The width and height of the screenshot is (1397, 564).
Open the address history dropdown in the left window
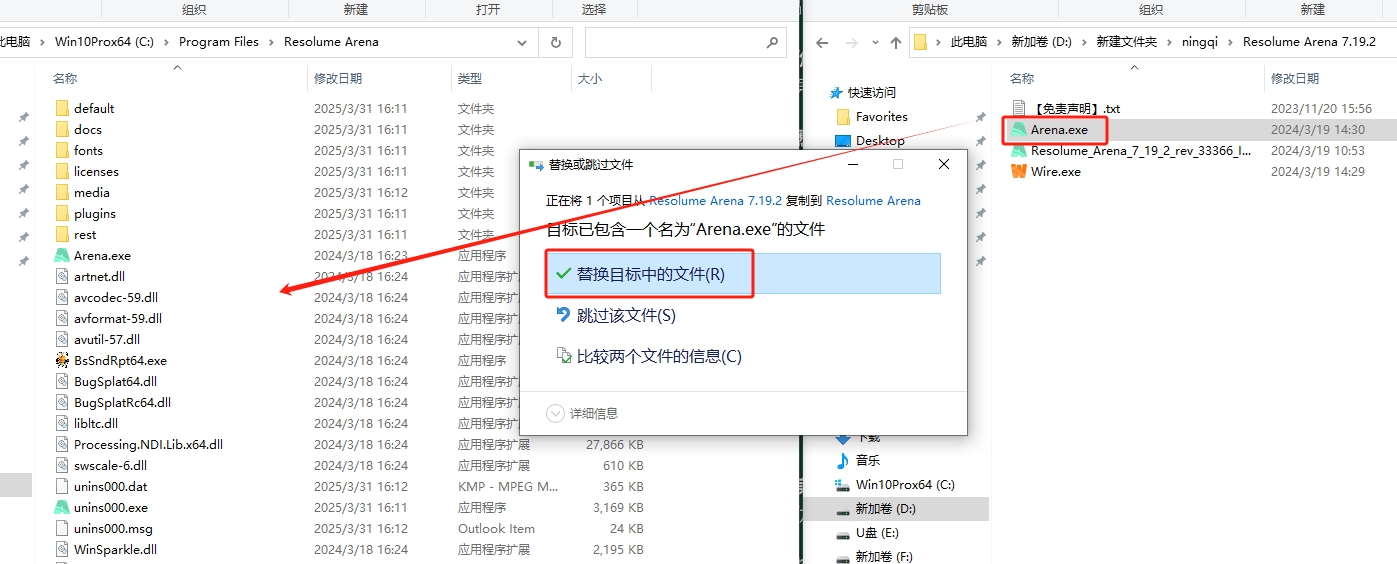(522, 42)
